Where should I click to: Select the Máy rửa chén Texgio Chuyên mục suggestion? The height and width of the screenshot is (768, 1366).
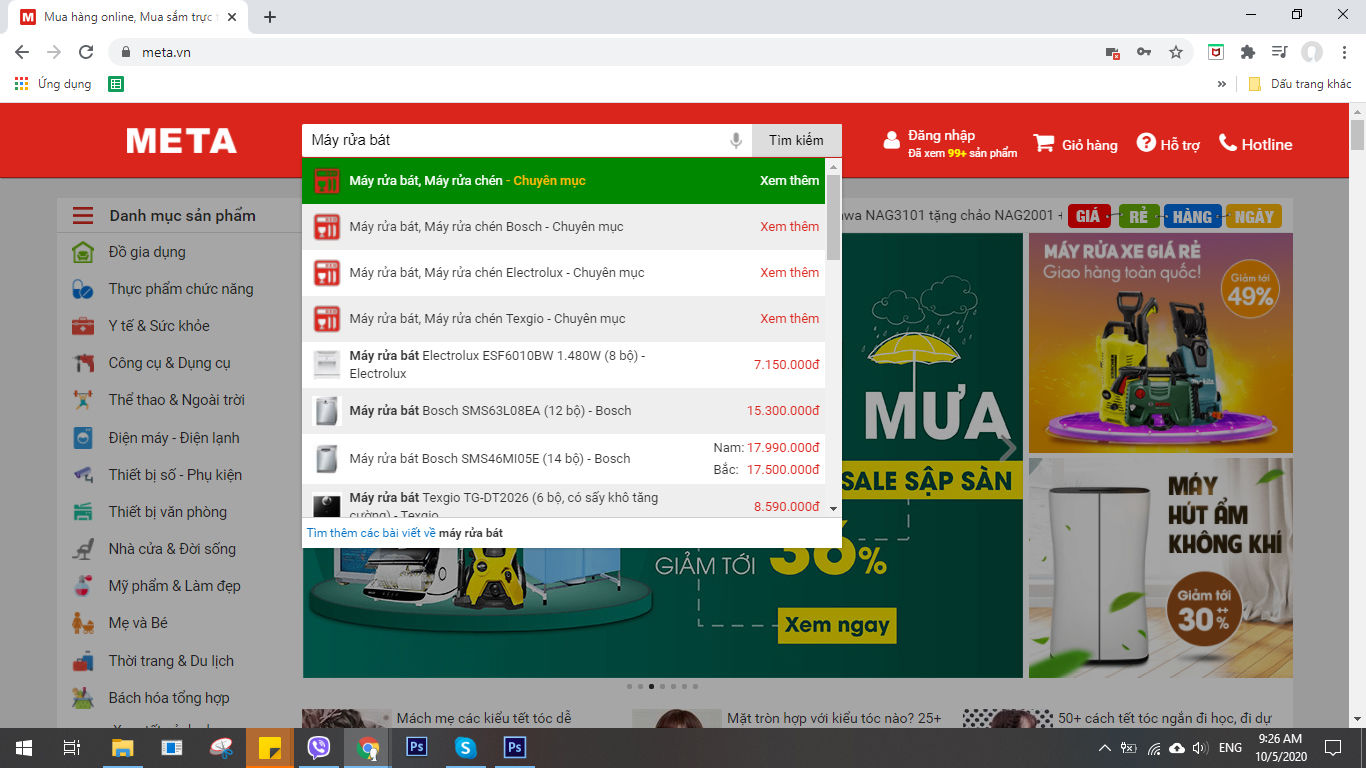tap(564, 319)
